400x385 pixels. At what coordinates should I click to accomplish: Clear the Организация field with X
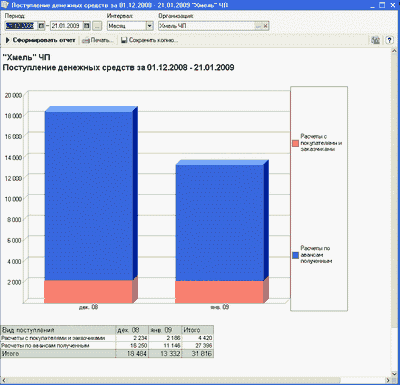coord(266,26)
